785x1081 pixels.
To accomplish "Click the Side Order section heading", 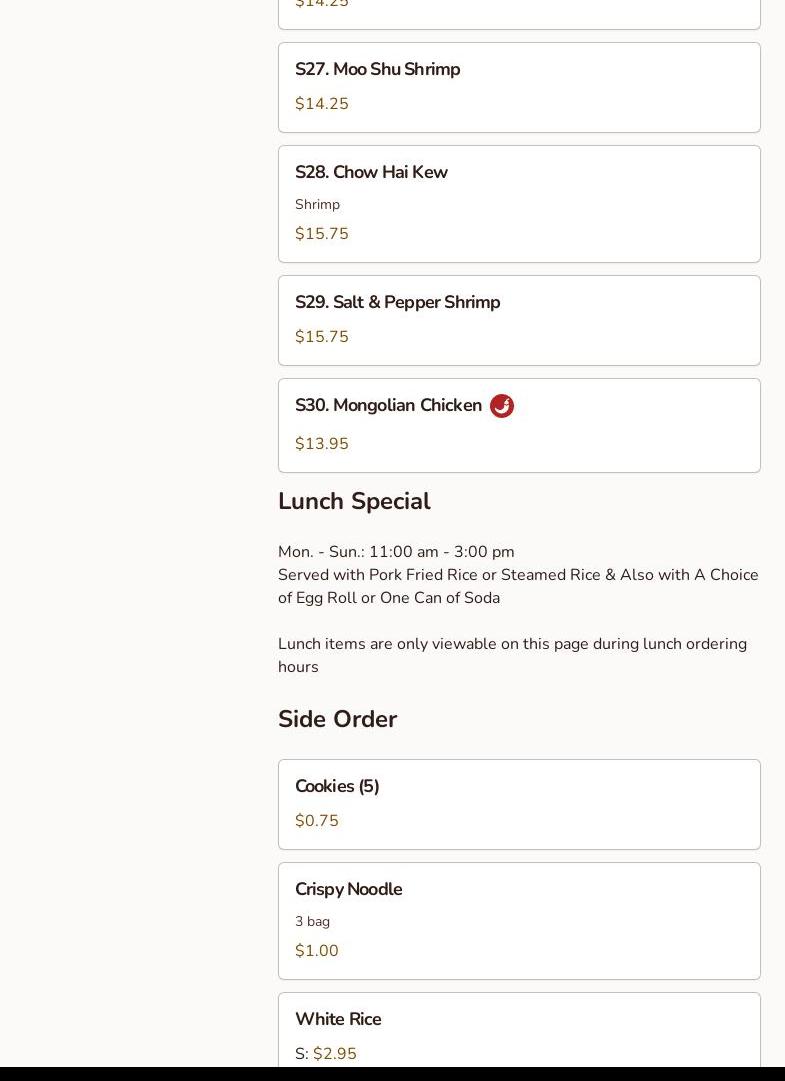I will coord(337,719).
